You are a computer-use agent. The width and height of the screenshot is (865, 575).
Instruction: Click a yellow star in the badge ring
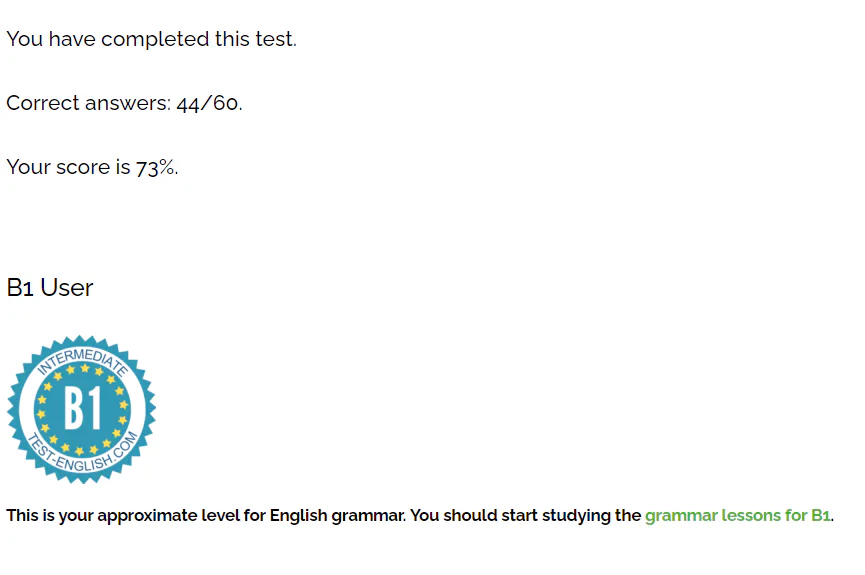[x=84, y=368]
